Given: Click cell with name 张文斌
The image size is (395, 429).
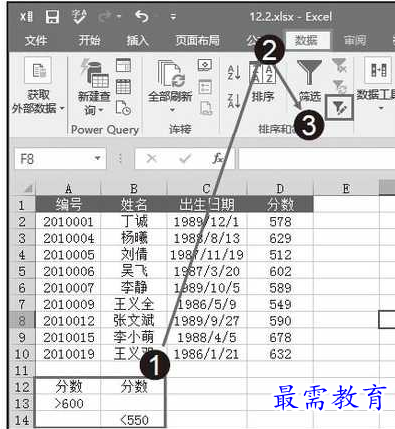Looking at the screenshot, I should (x=134, y=321).
